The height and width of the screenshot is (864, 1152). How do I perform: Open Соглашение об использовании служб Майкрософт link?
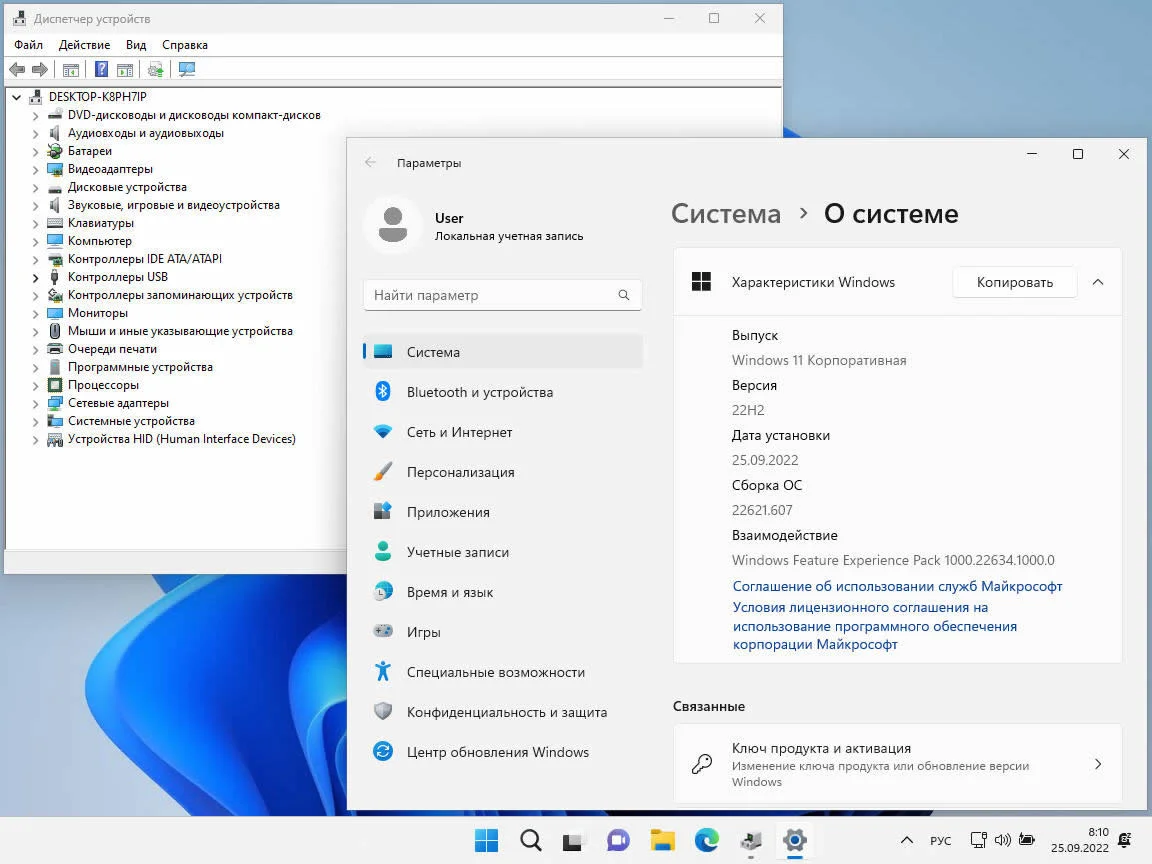(x=897, y=586)
